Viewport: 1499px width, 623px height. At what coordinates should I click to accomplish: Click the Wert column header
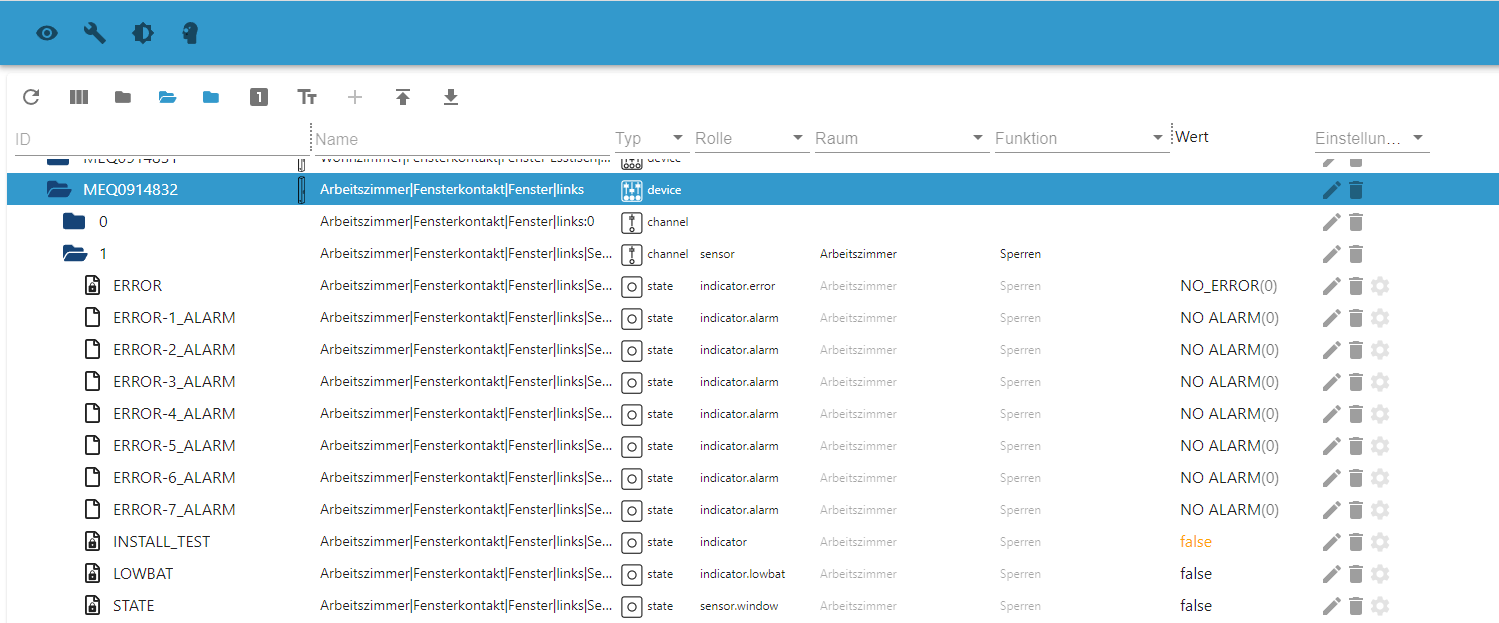(x=1192, y=137)
